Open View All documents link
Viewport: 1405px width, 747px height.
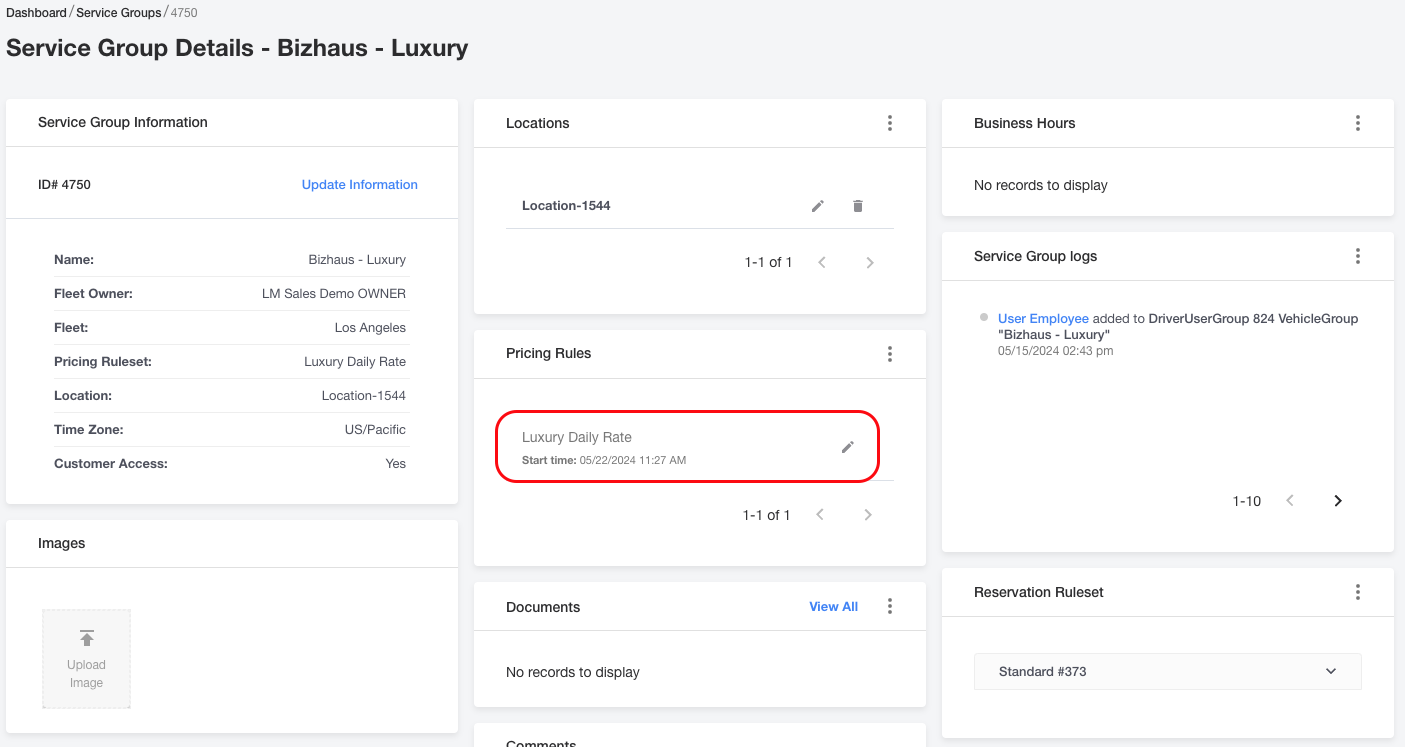pos(834,607)
